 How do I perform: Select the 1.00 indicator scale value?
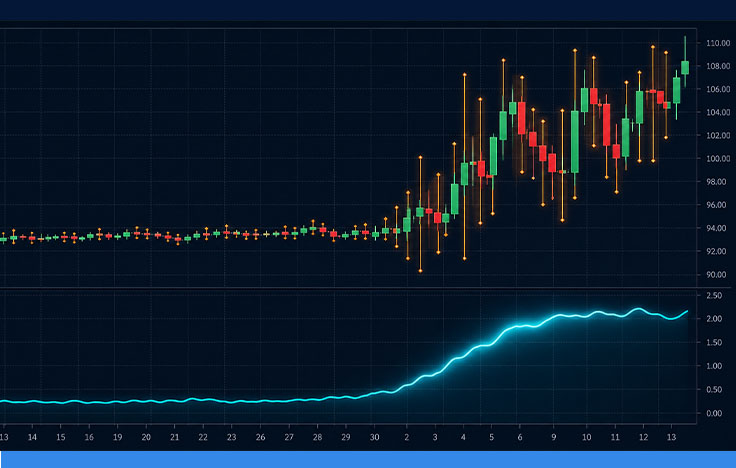(714, 366)
